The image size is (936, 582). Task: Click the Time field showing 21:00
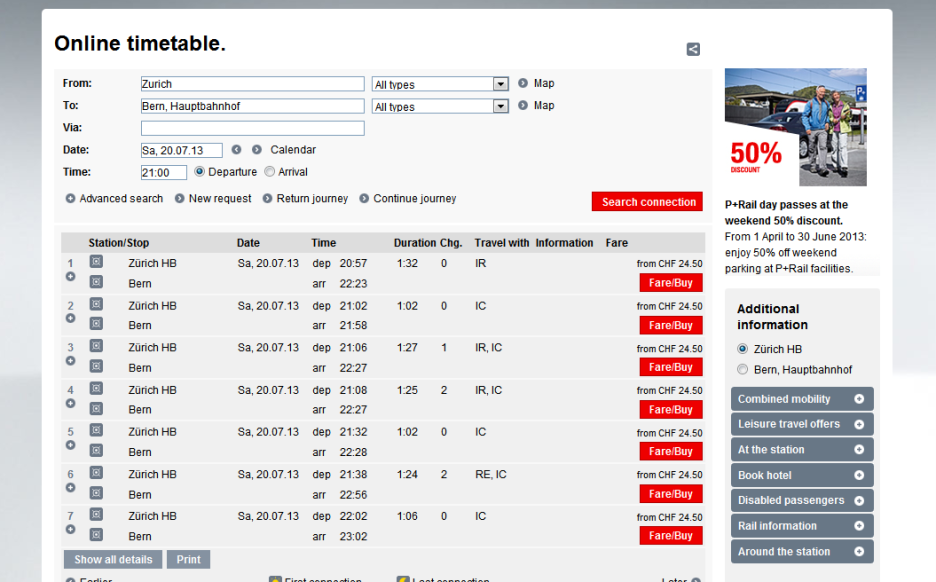pos(164,173)
